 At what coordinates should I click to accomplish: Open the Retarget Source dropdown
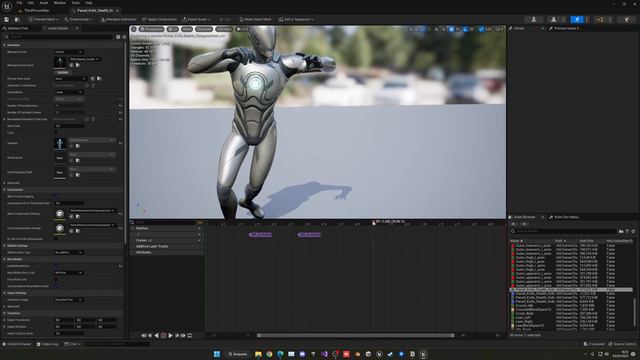(69, 52)
